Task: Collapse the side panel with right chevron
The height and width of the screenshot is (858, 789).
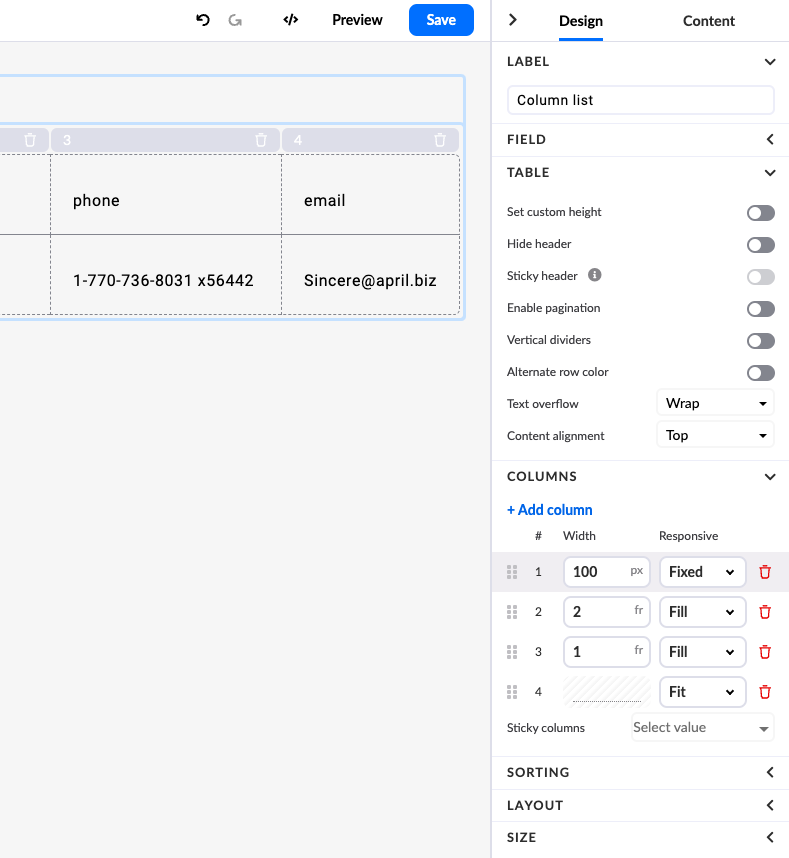Action: [513, 20]
